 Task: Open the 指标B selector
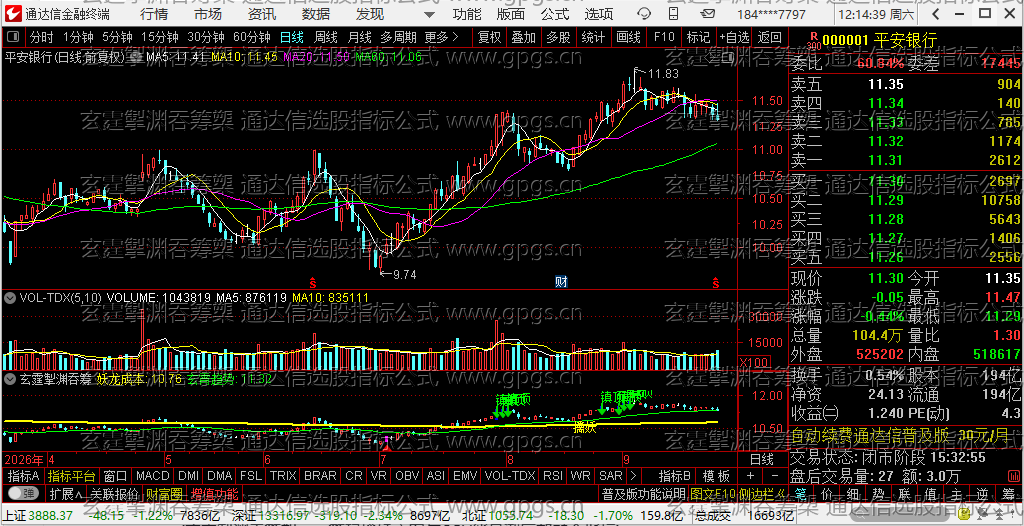[675, 475]
